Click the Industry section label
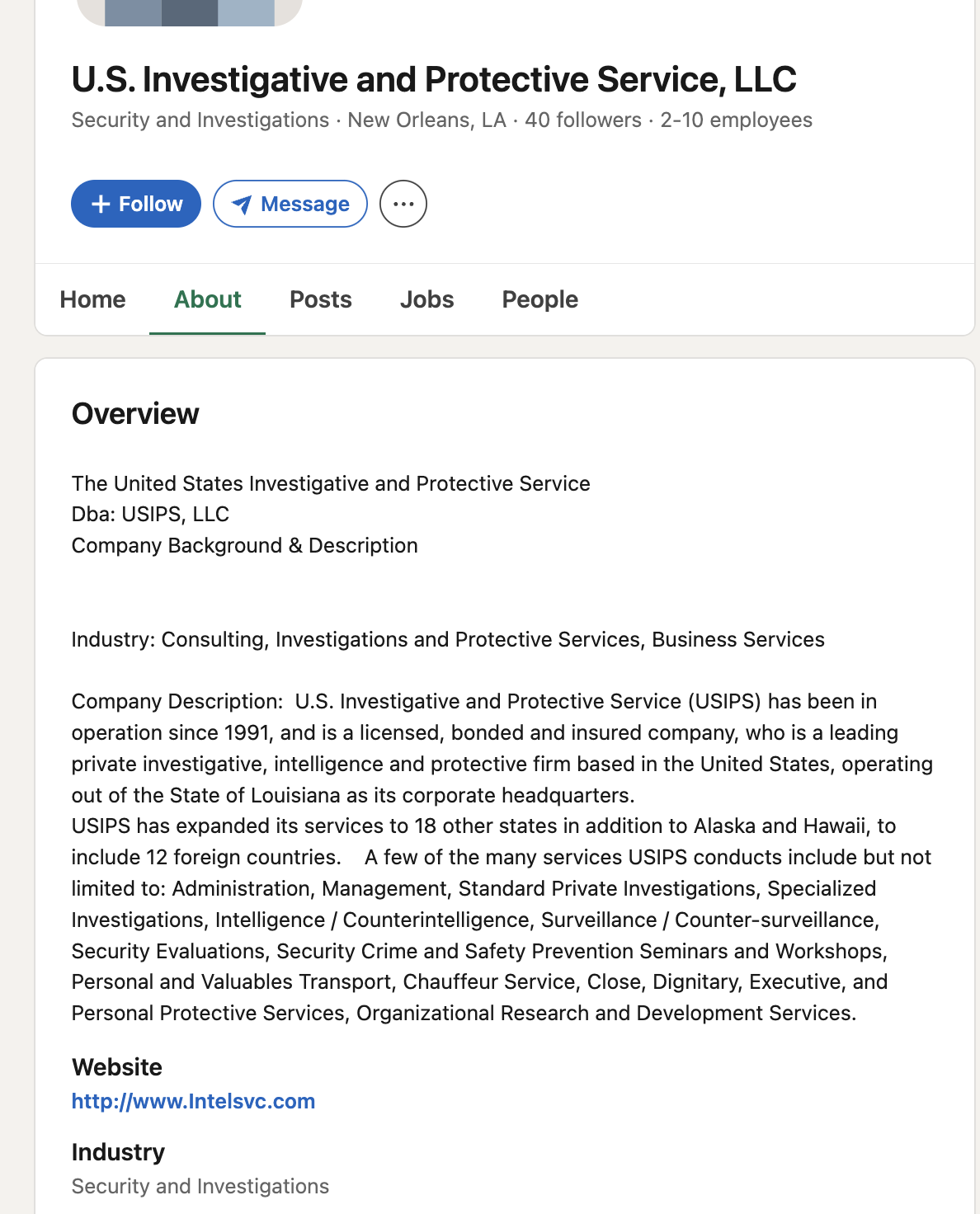Image resolution: width=980 pixels, height=1214 pixels. tap(118, 1152)
